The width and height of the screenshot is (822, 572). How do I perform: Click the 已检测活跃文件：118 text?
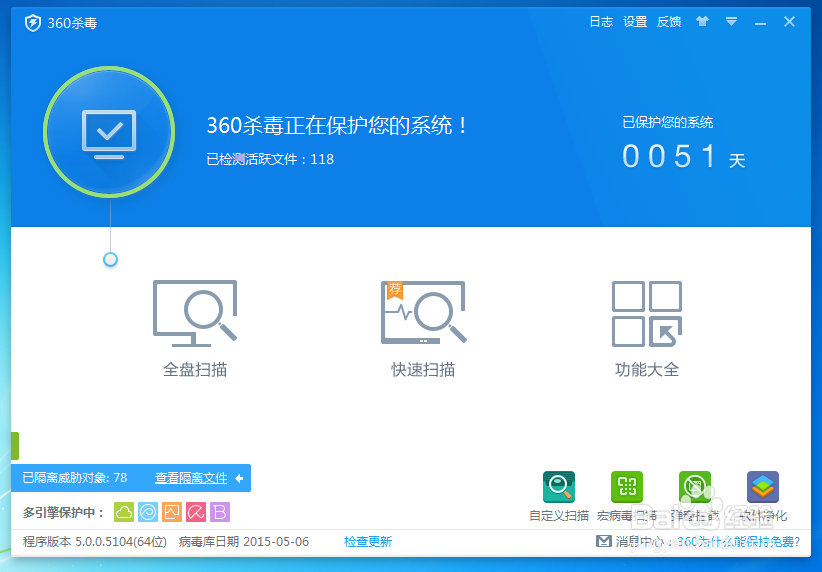tap(270, 159)
